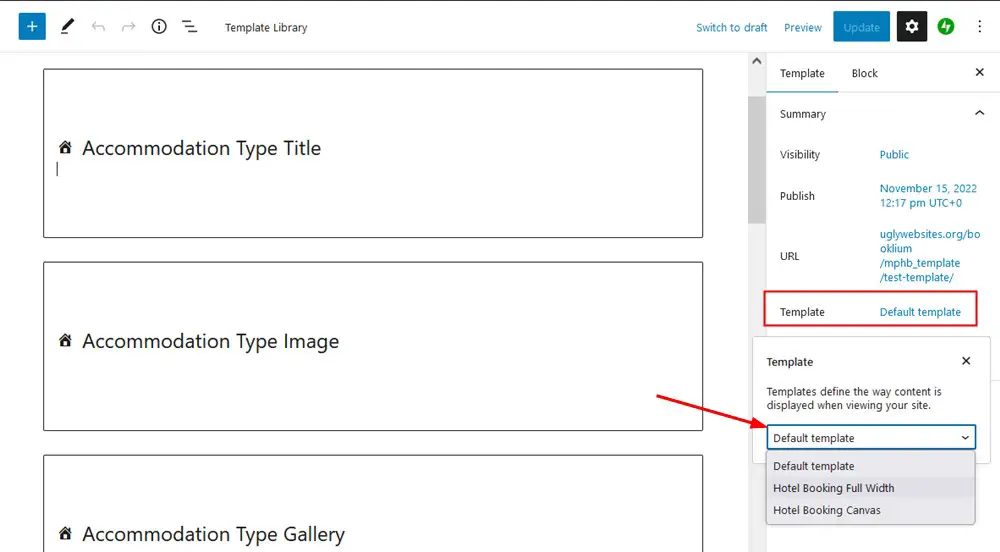Click the editor scrollbar up arrow
Viewport: 1000px width, 552px height.
click(756, 61)
